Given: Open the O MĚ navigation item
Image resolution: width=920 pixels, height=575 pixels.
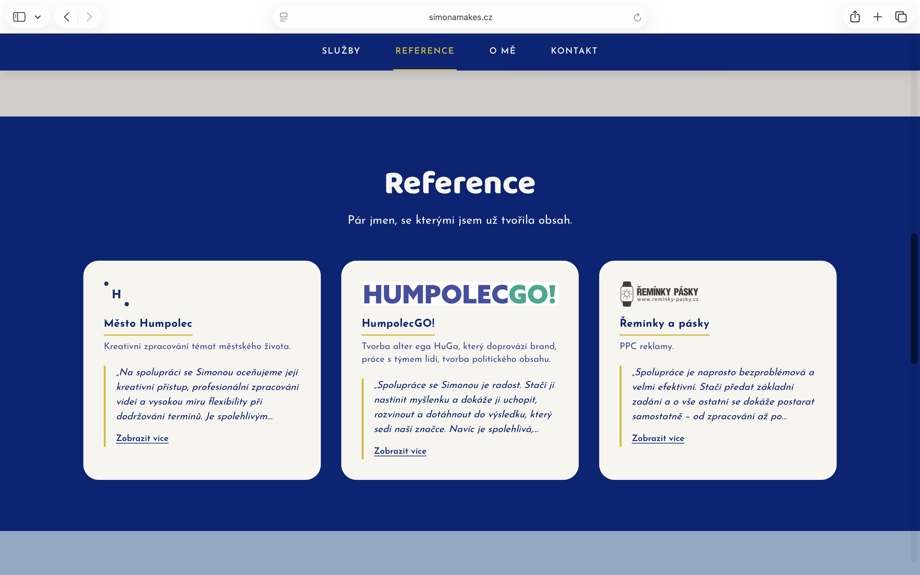Looking at the screenshot, I should tap(503, 50).
